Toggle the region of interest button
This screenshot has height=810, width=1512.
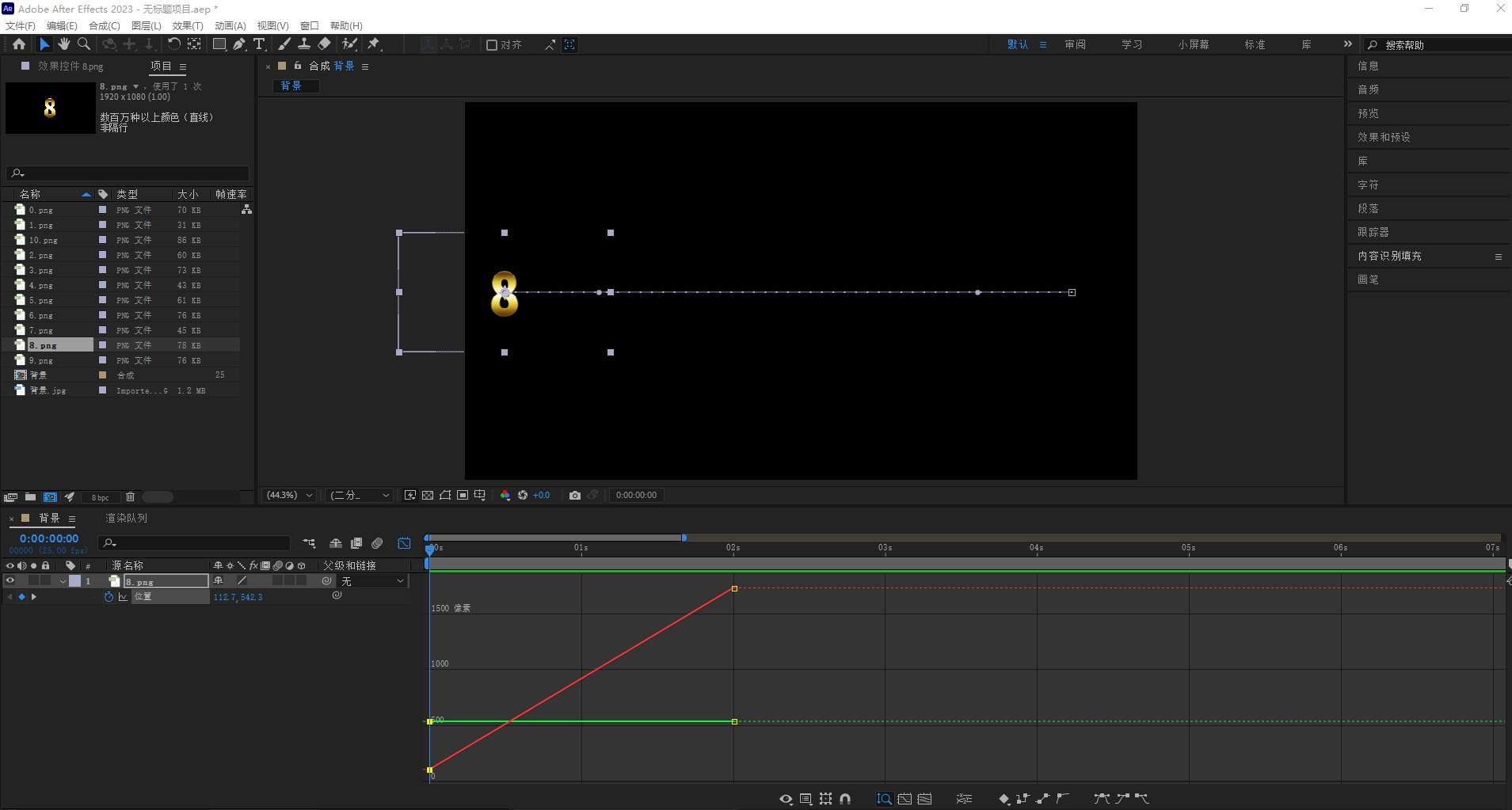463,495
